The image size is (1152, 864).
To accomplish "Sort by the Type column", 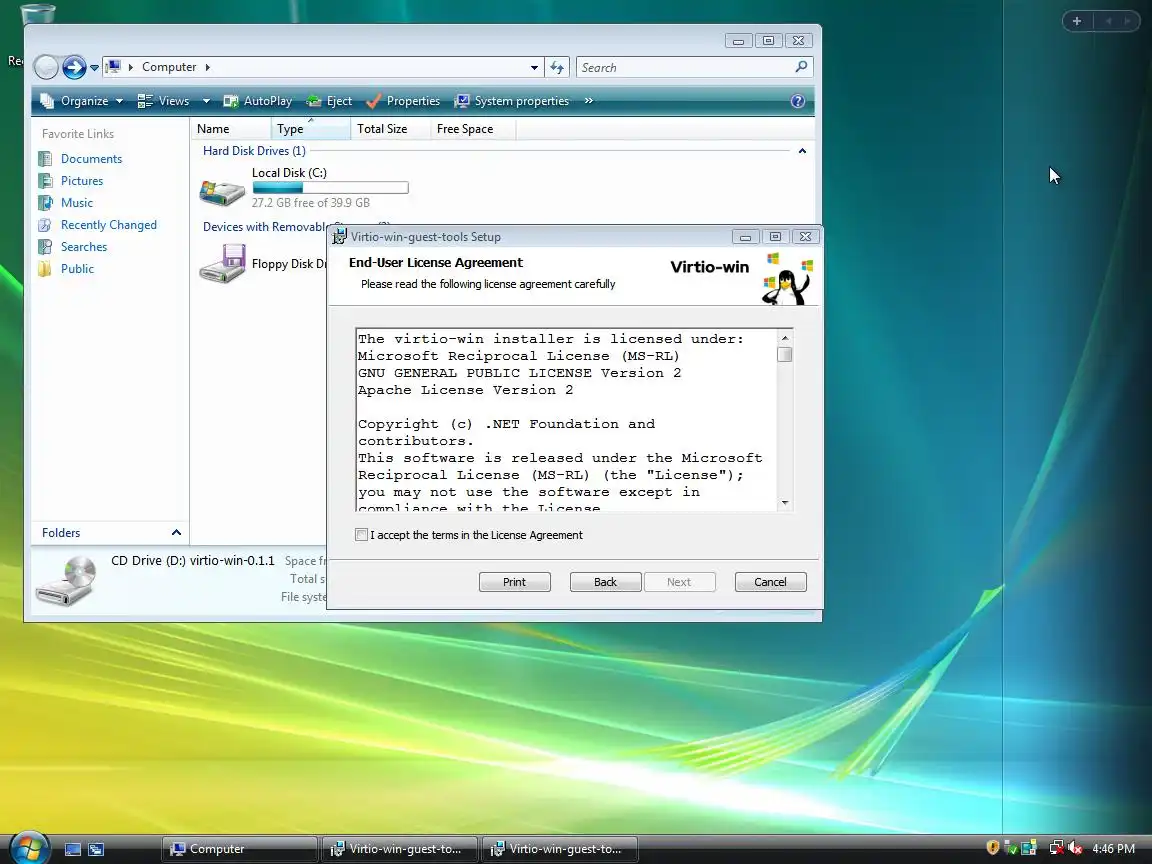I will pos(311,129).
